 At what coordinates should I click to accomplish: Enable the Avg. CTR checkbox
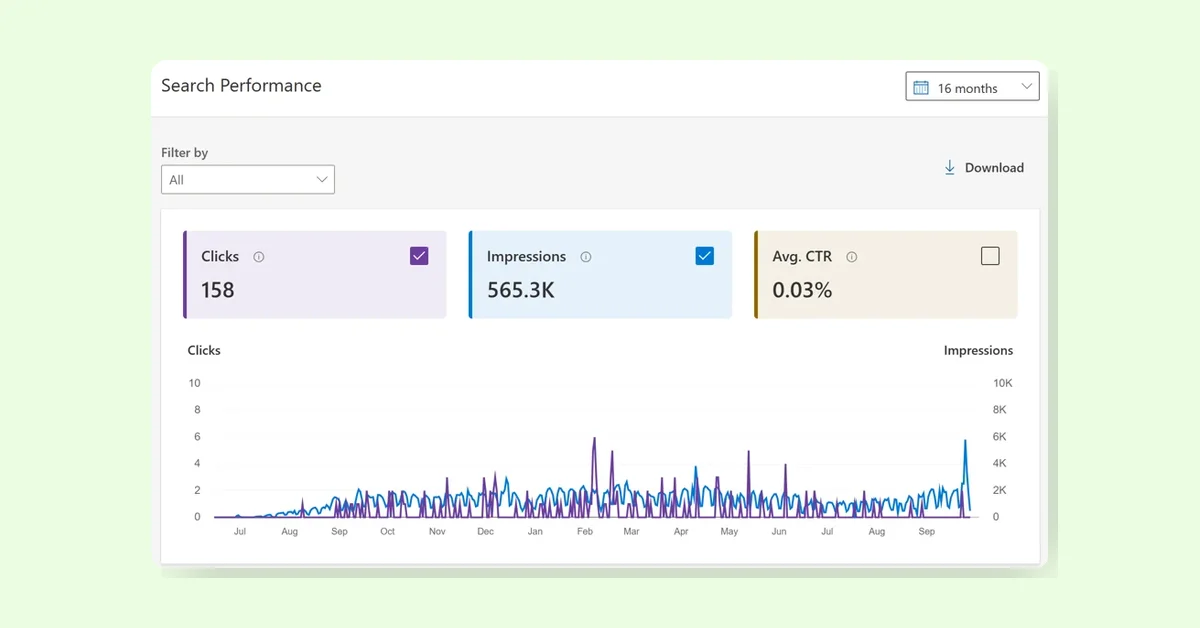(990, 256)
